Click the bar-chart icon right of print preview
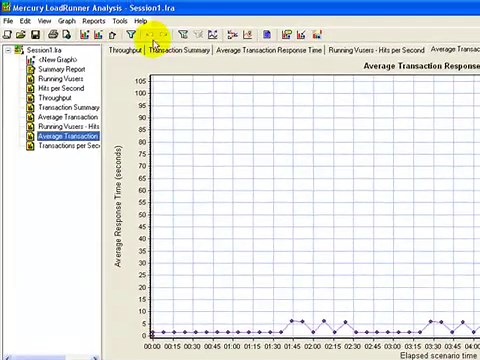 [x=84, y=34]
